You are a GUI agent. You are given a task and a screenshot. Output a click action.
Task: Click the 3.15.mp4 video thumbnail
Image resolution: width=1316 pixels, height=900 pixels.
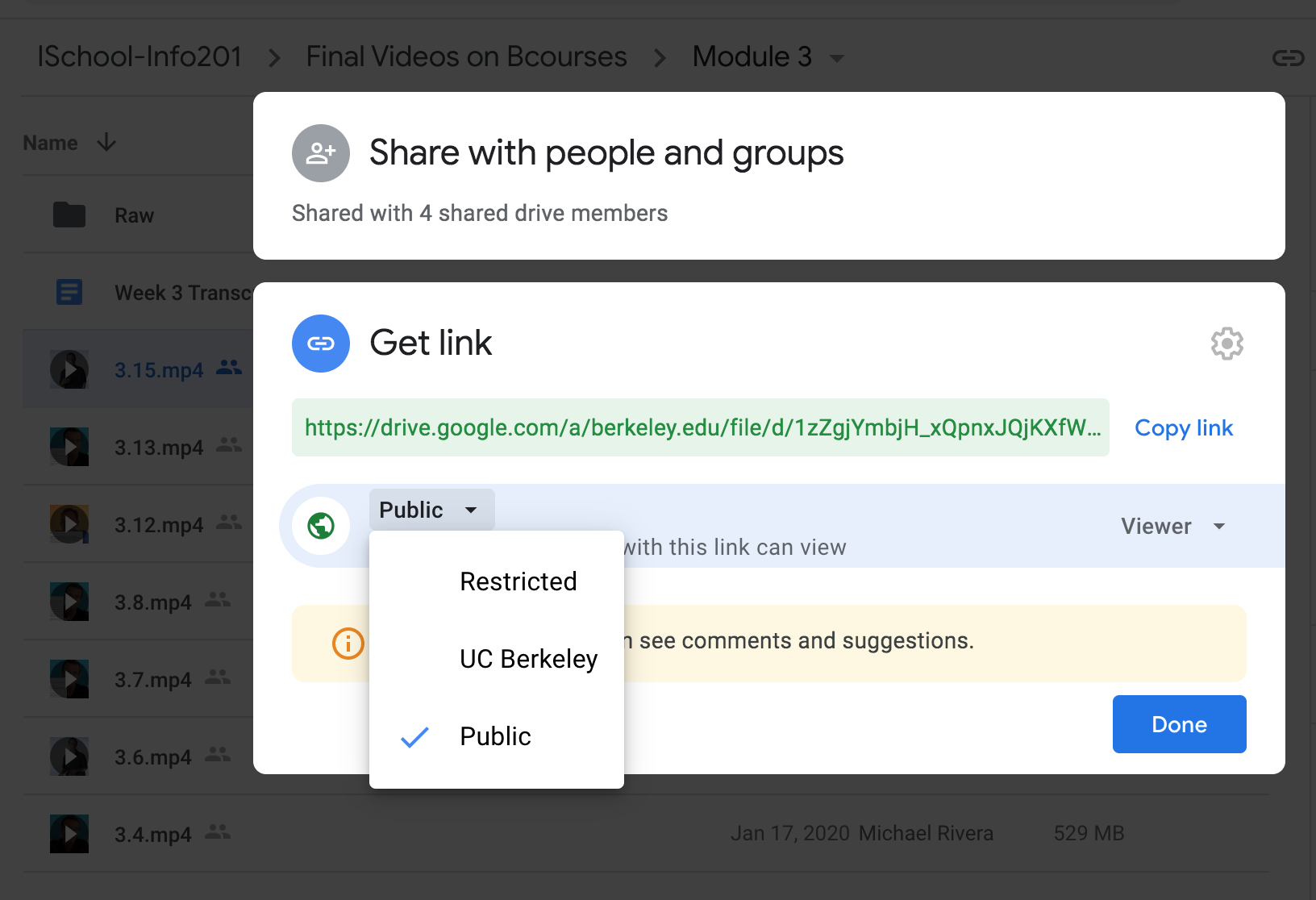pos(69,369)
